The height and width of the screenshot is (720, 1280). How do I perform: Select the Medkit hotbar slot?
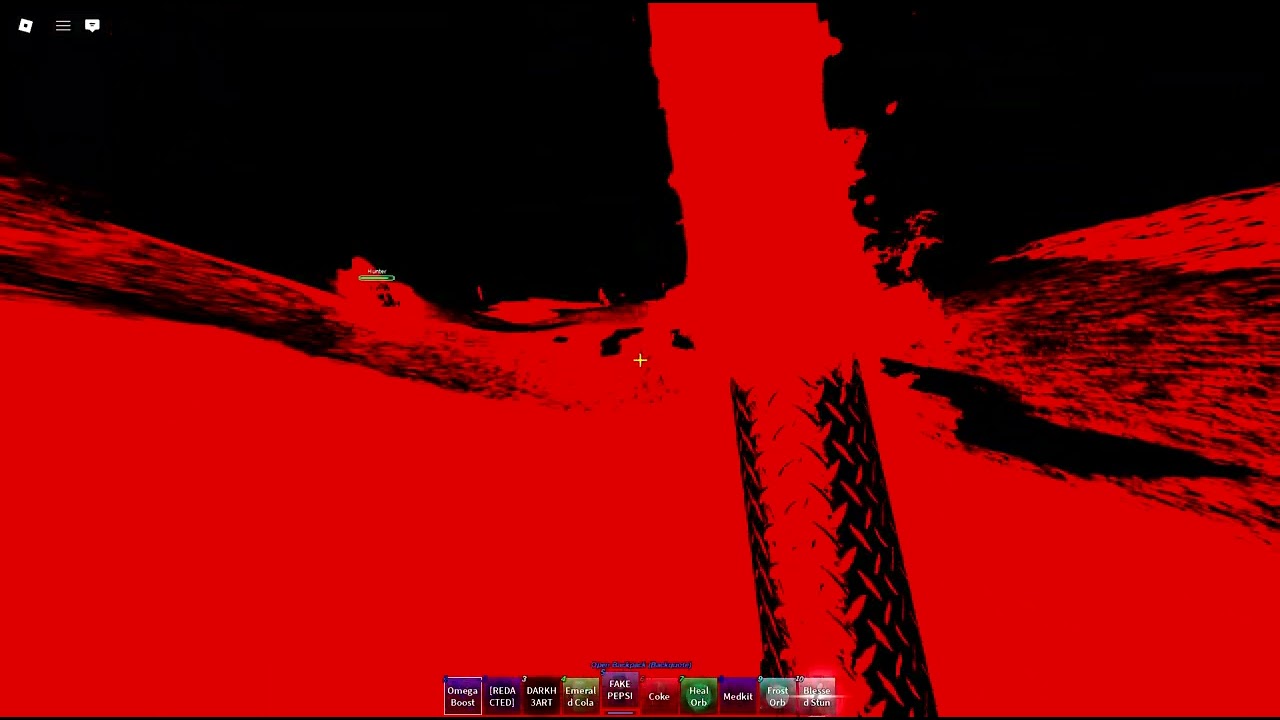[x=738, y=696]
